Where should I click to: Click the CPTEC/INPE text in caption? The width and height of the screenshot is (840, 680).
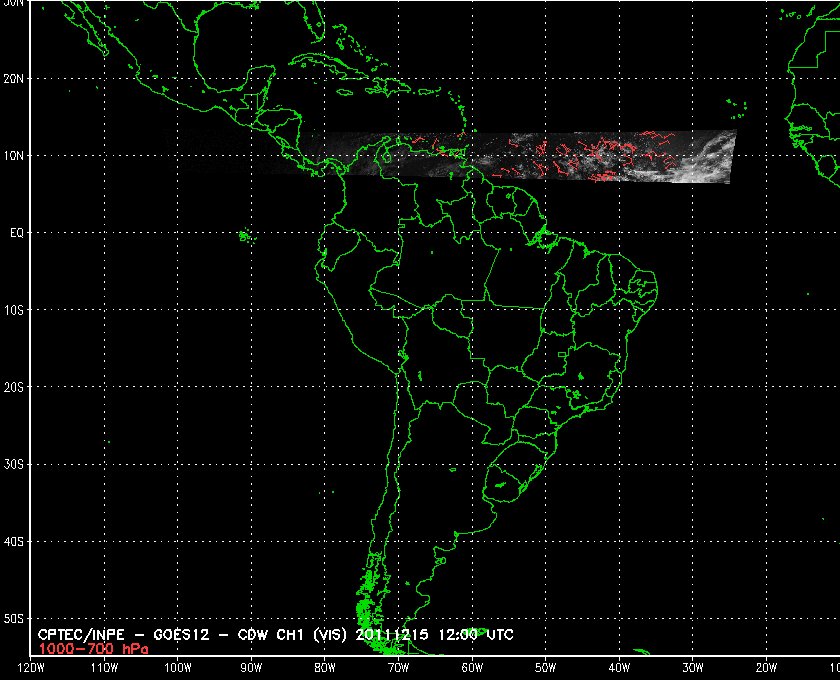click(x=81, y=635)
